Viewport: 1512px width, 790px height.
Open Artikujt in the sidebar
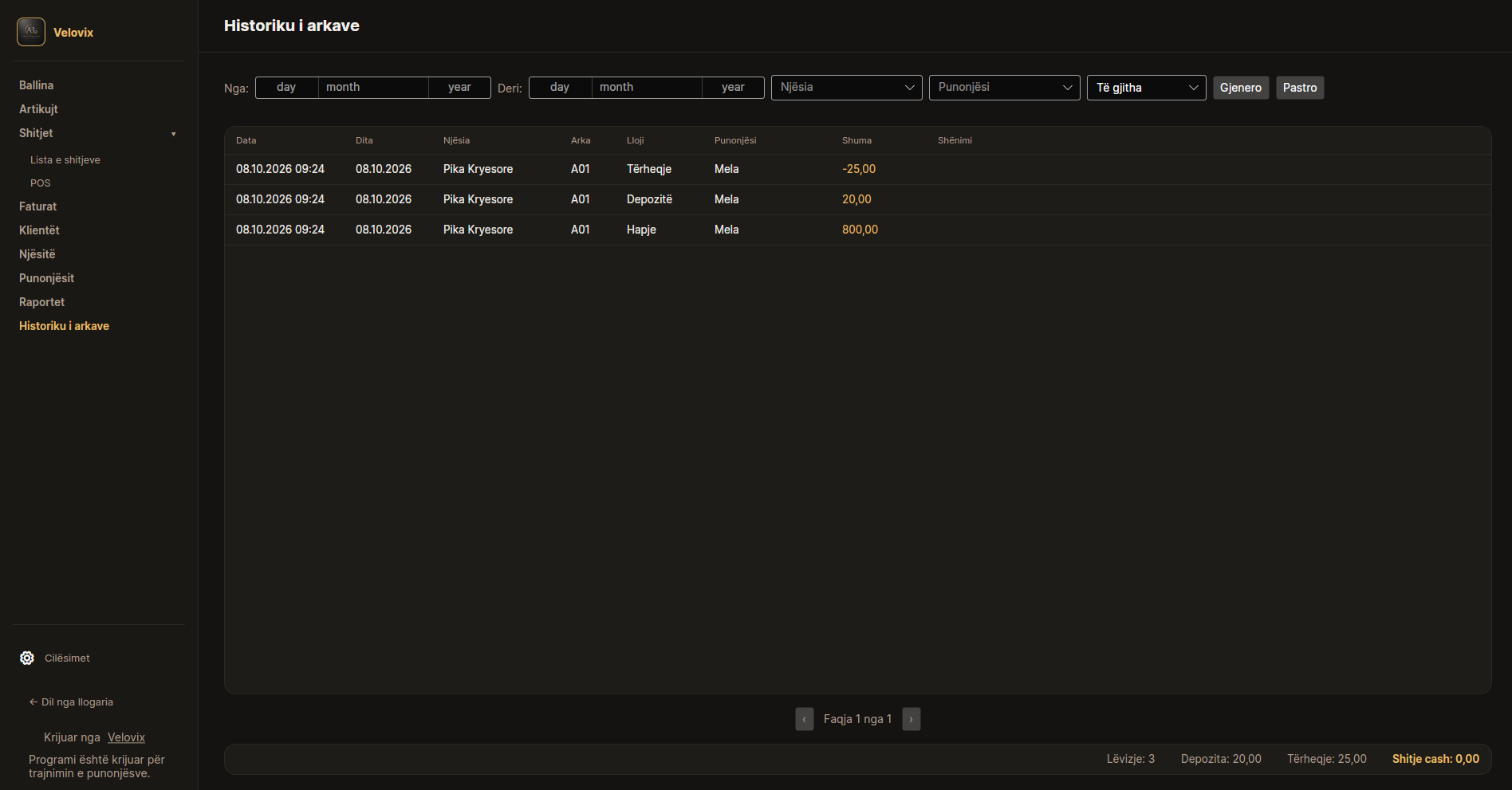pos(38,109)
